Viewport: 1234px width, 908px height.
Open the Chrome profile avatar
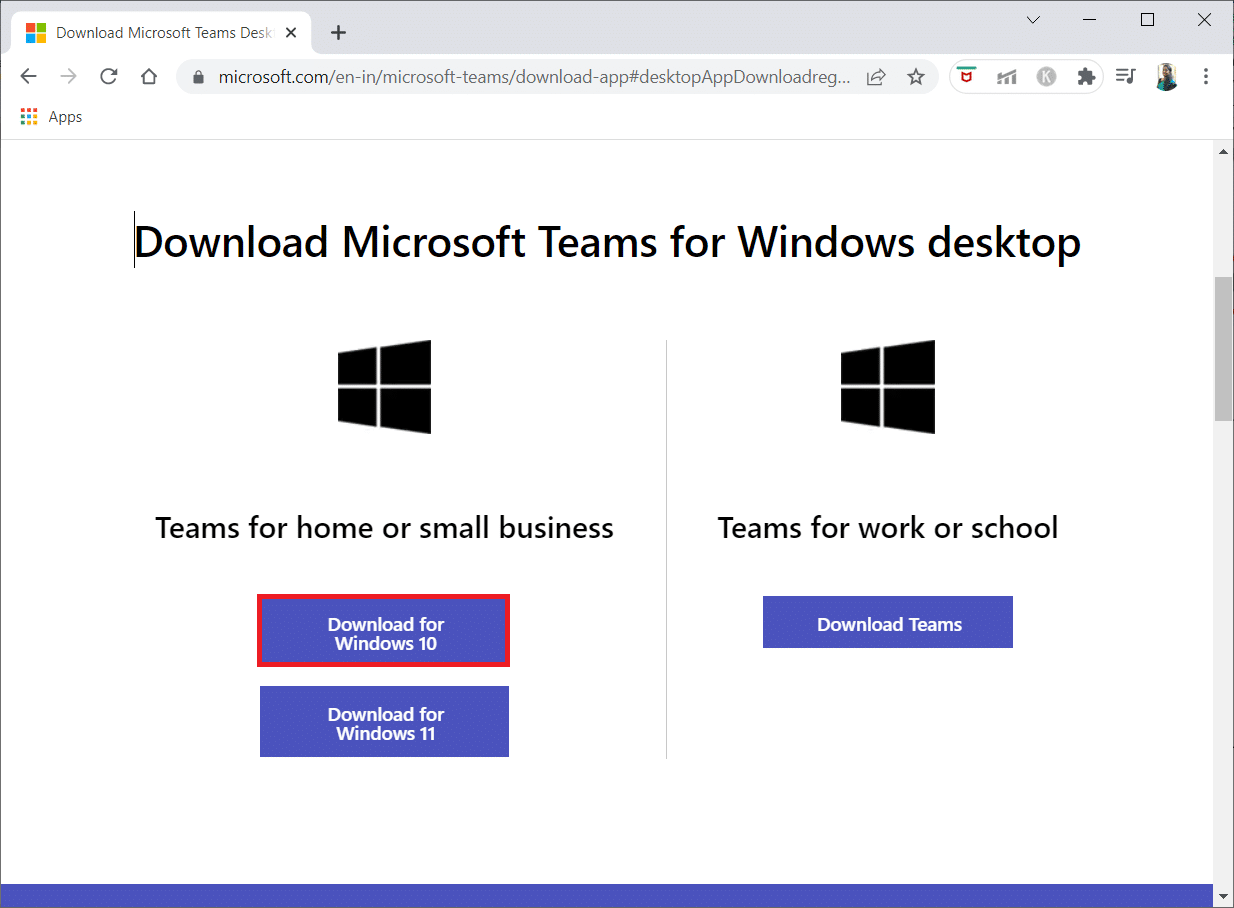[1166, 77]
